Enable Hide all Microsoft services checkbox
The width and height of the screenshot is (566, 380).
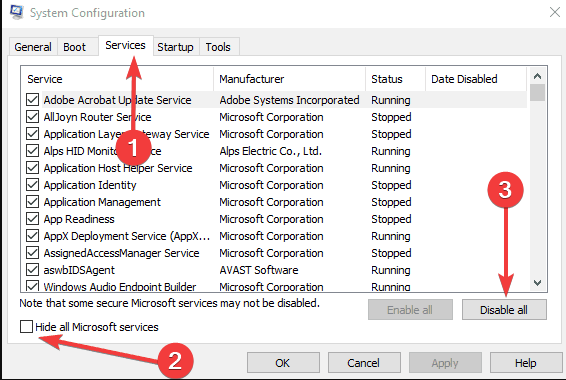26,327
